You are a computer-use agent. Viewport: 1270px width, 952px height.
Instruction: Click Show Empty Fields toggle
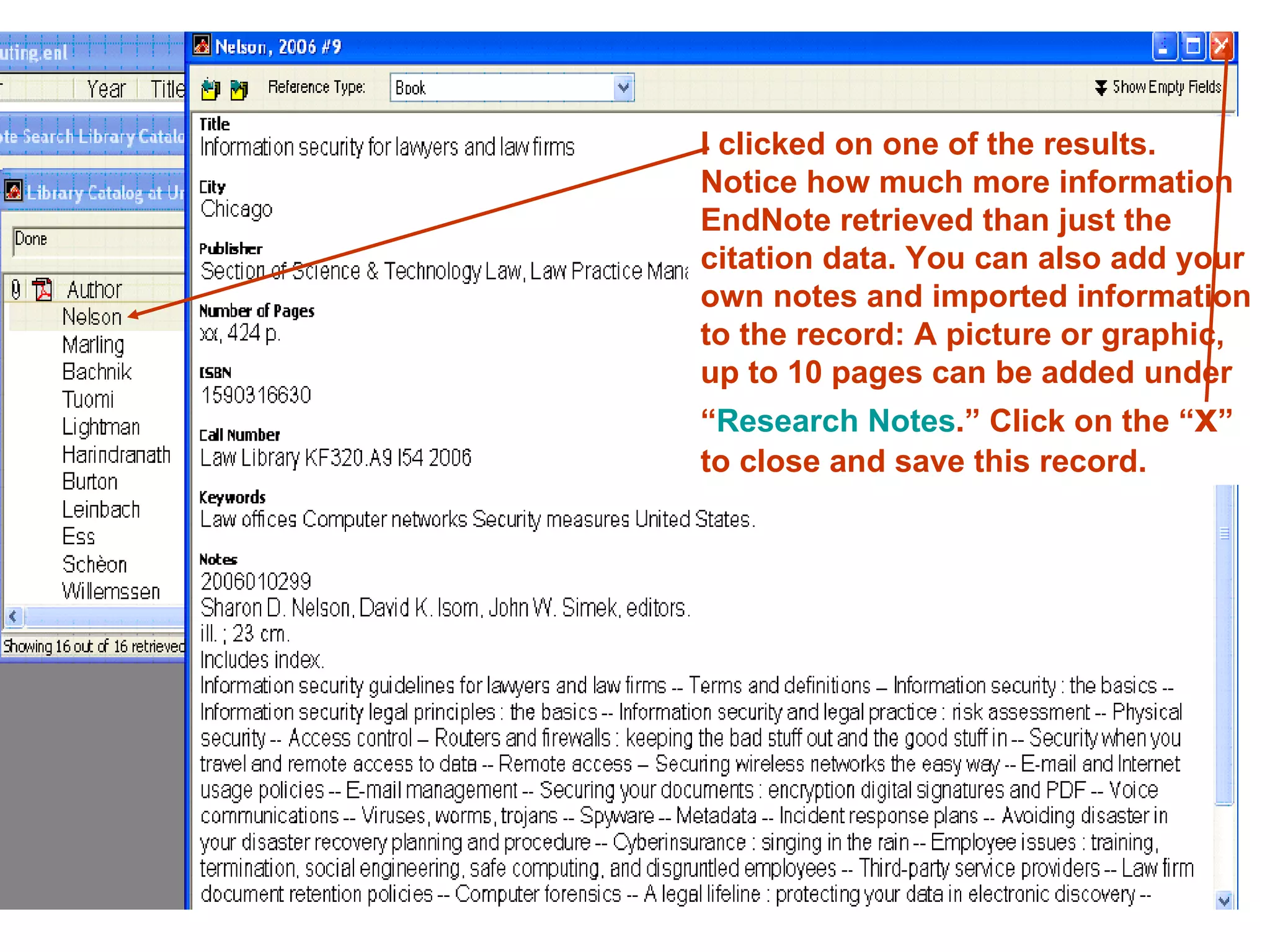[1158, 87]
